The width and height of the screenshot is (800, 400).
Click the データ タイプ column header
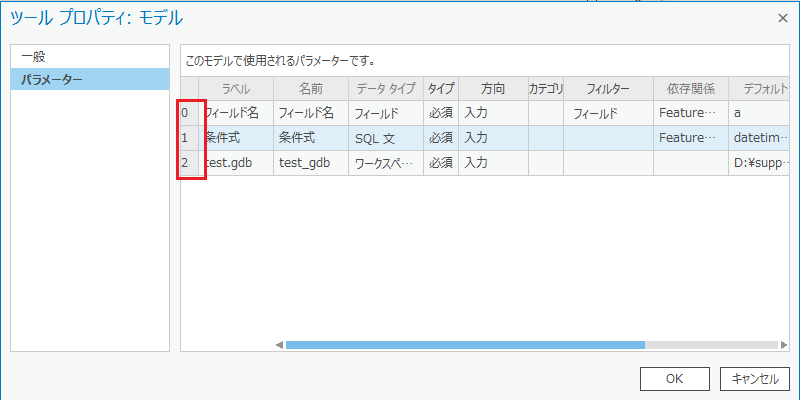pos(386,89)
